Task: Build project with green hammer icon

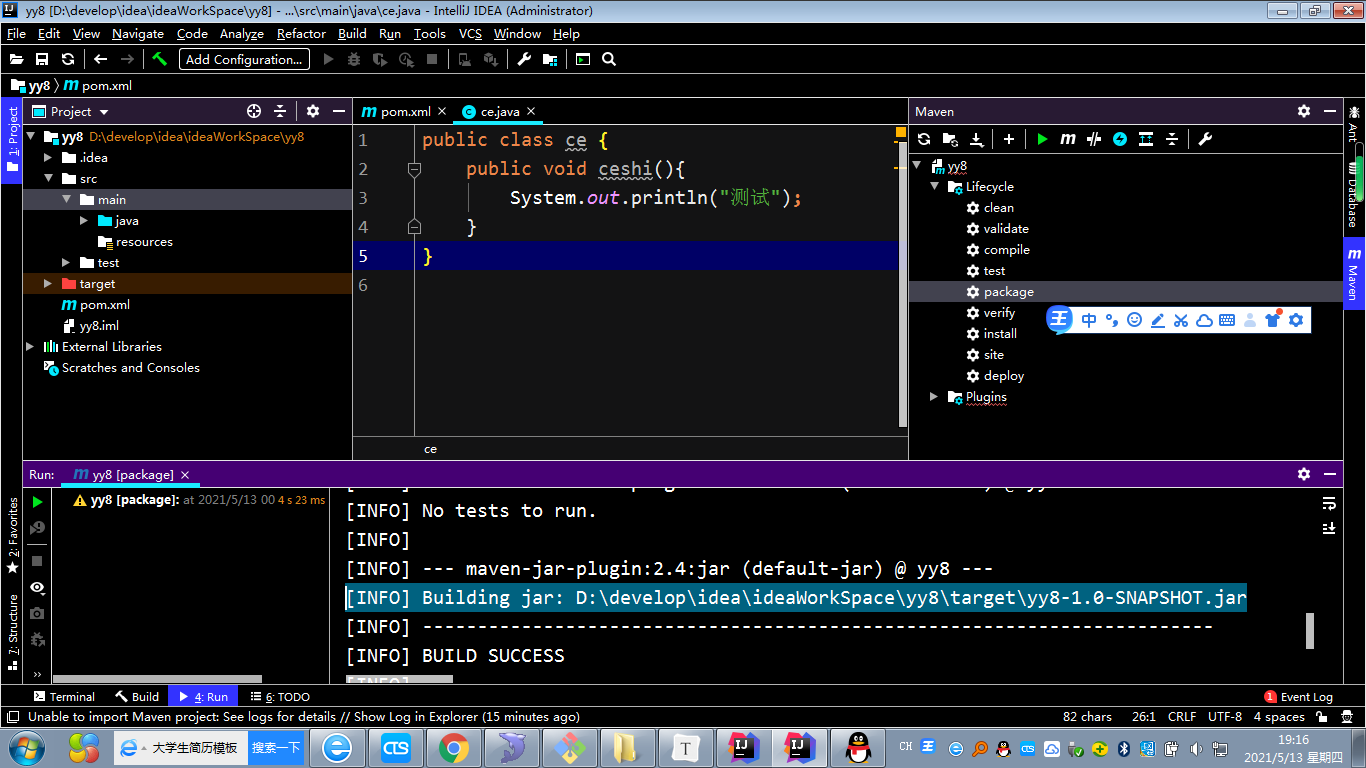Action: (159, 59)
